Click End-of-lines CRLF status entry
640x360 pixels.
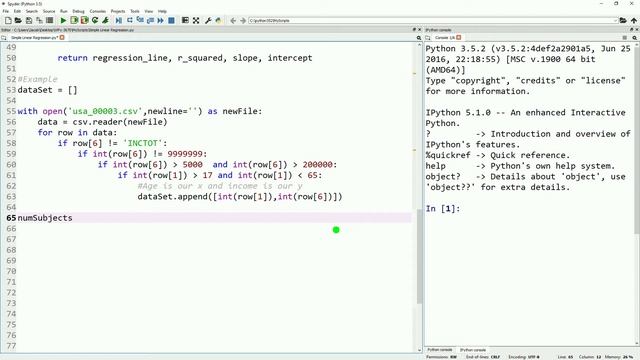(x=483, y=357)
